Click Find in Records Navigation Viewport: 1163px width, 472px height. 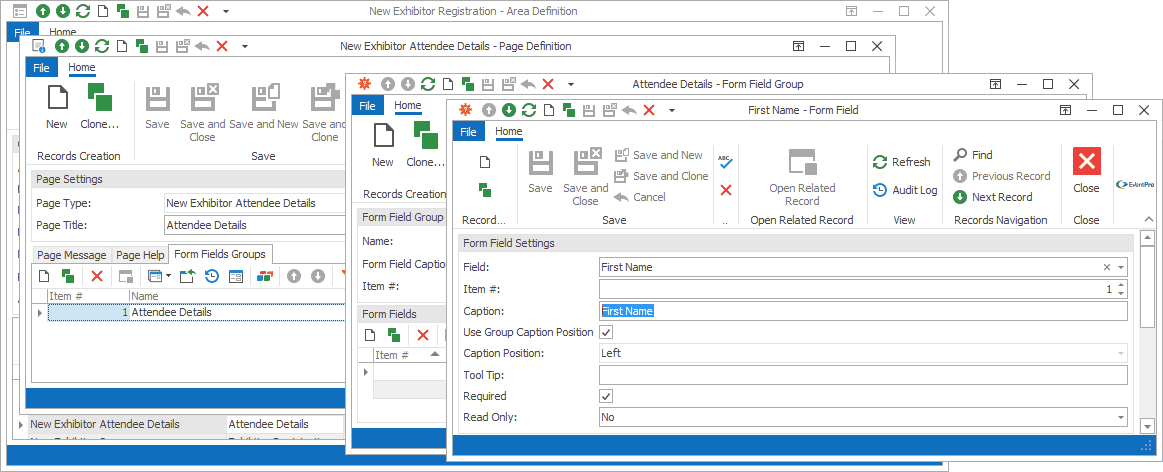coord(973,155)
